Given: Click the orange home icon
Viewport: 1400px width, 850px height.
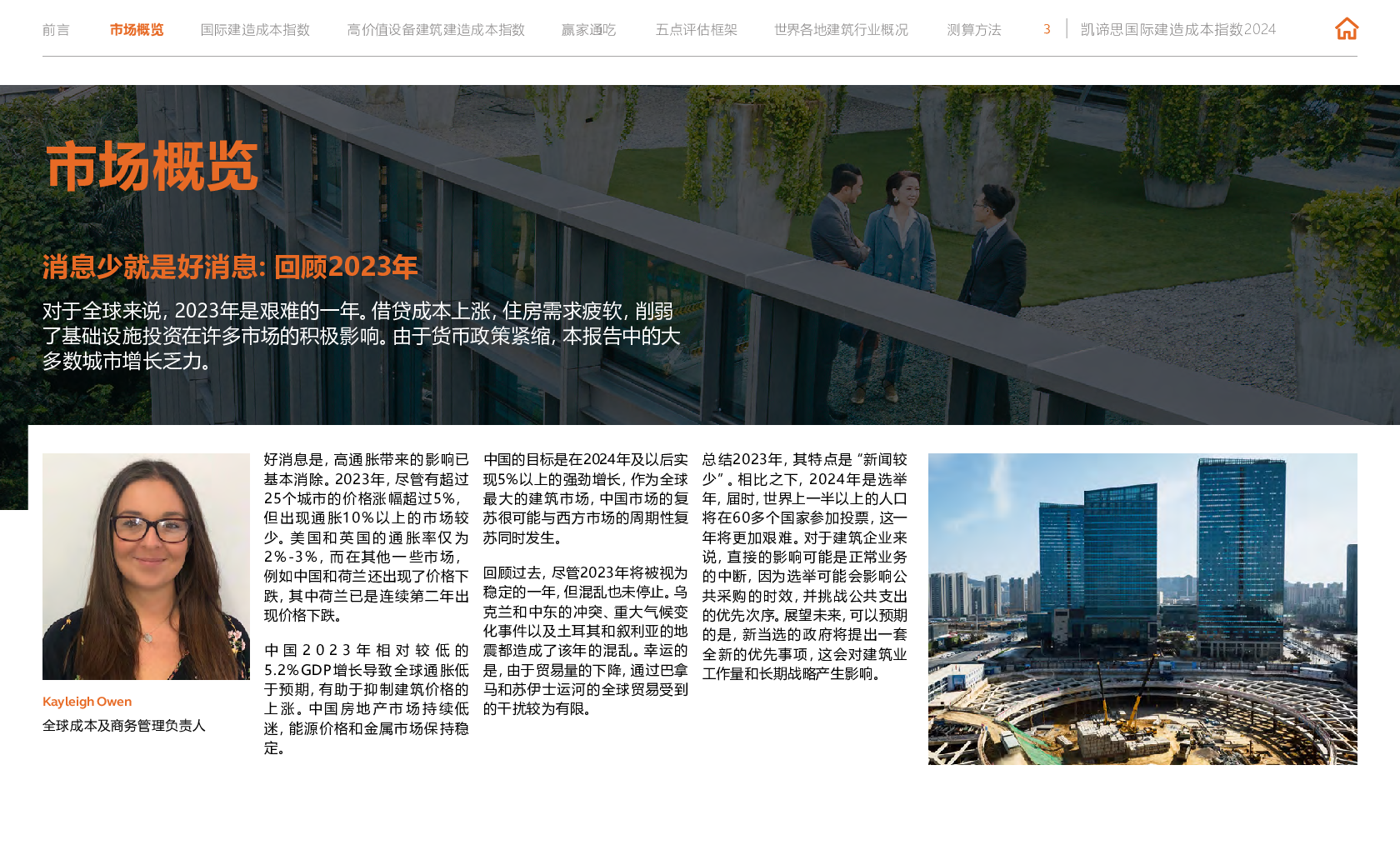Looking at the screenshot, I should click(1346, 29).
